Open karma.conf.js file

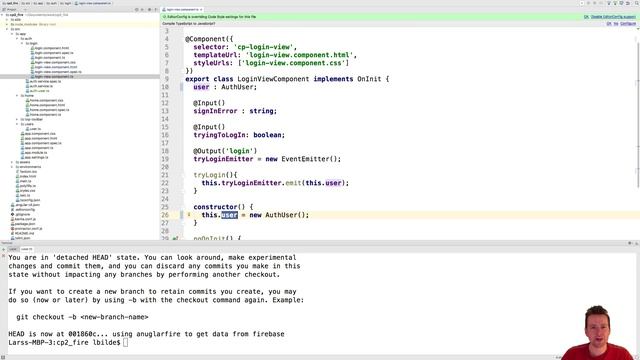click(x=23, y=219)
